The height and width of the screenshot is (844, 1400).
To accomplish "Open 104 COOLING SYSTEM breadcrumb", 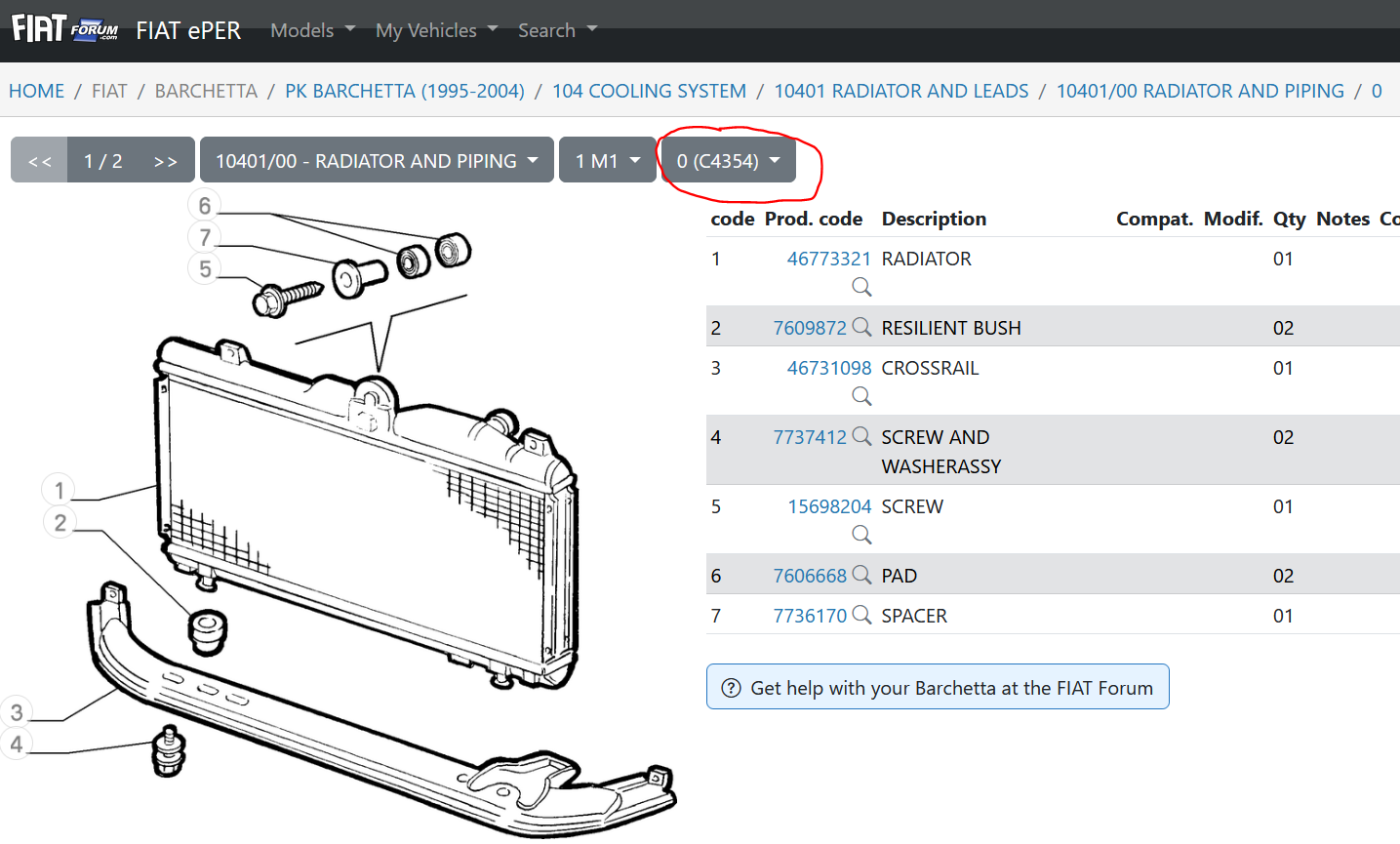I will 649,91.
